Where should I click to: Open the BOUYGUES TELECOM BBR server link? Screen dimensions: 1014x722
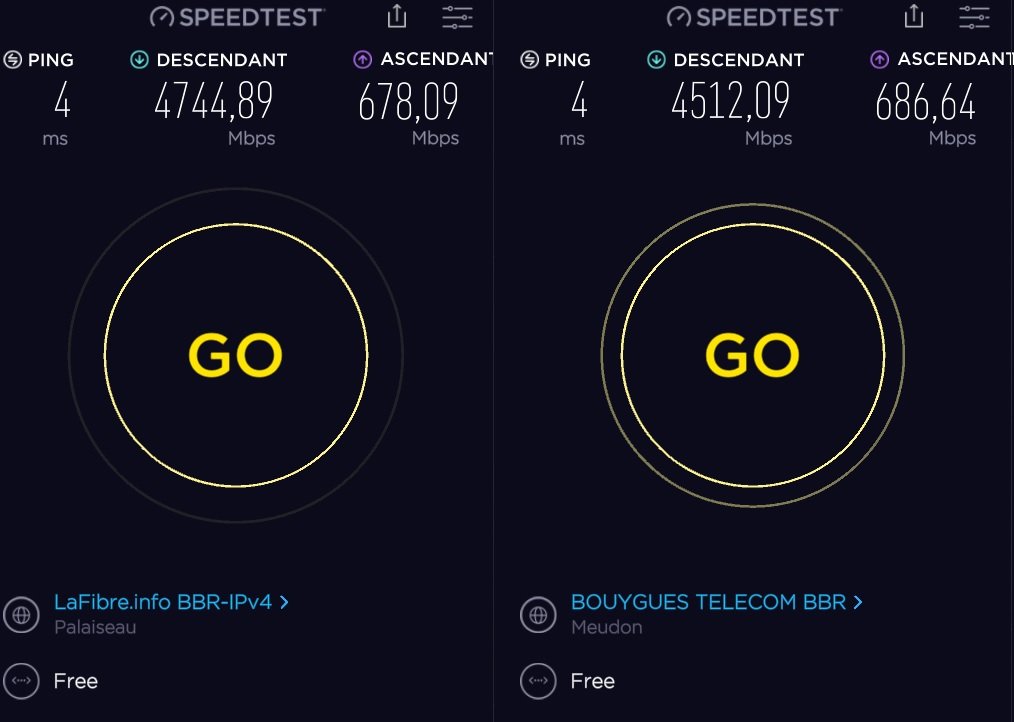(708, 602)
